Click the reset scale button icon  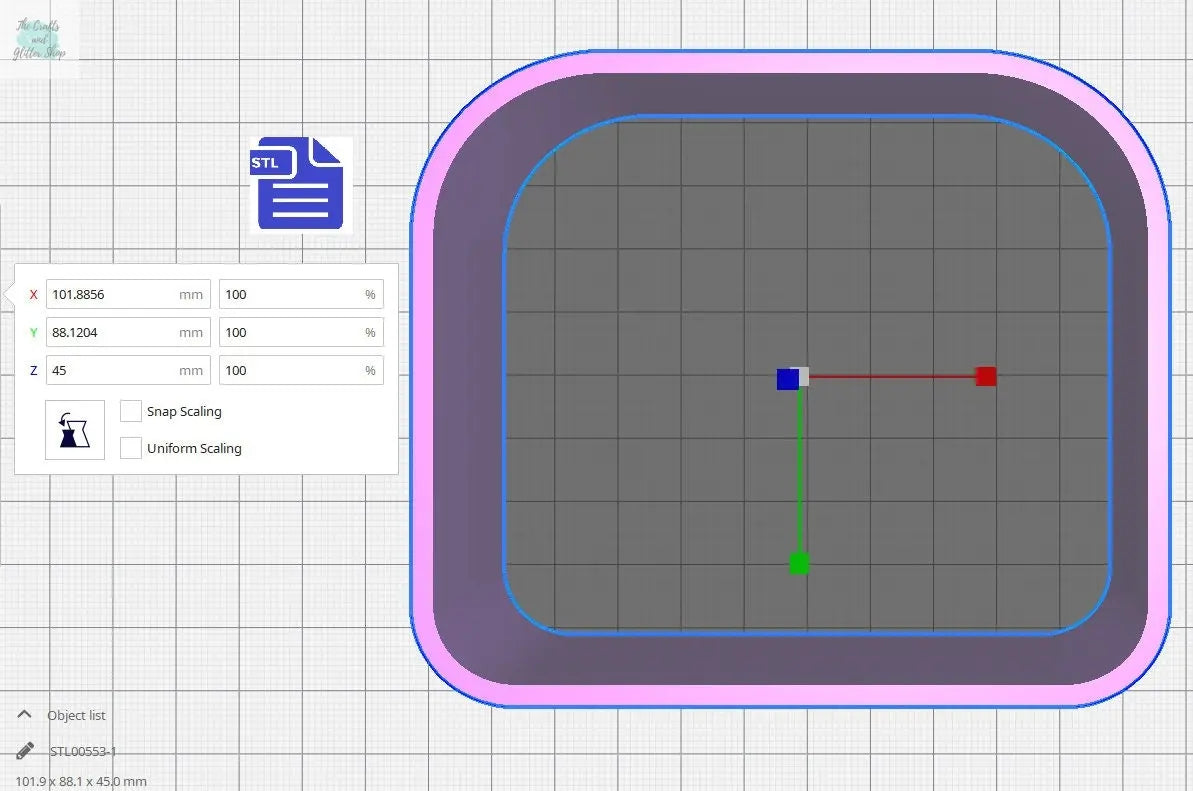tap(75, 430)
